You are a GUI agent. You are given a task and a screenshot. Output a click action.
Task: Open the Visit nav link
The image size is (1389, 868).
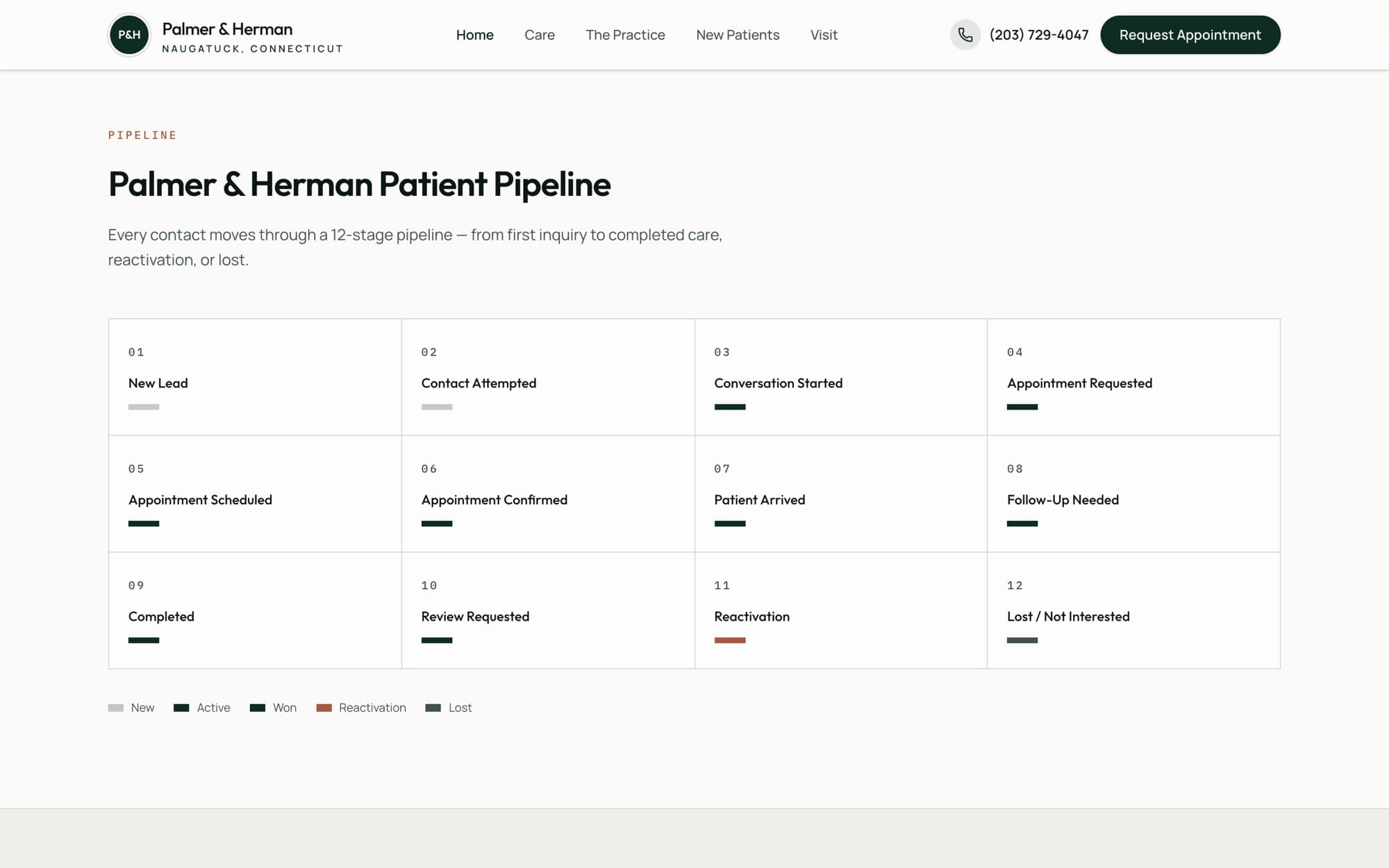click(x=824, y=35)
